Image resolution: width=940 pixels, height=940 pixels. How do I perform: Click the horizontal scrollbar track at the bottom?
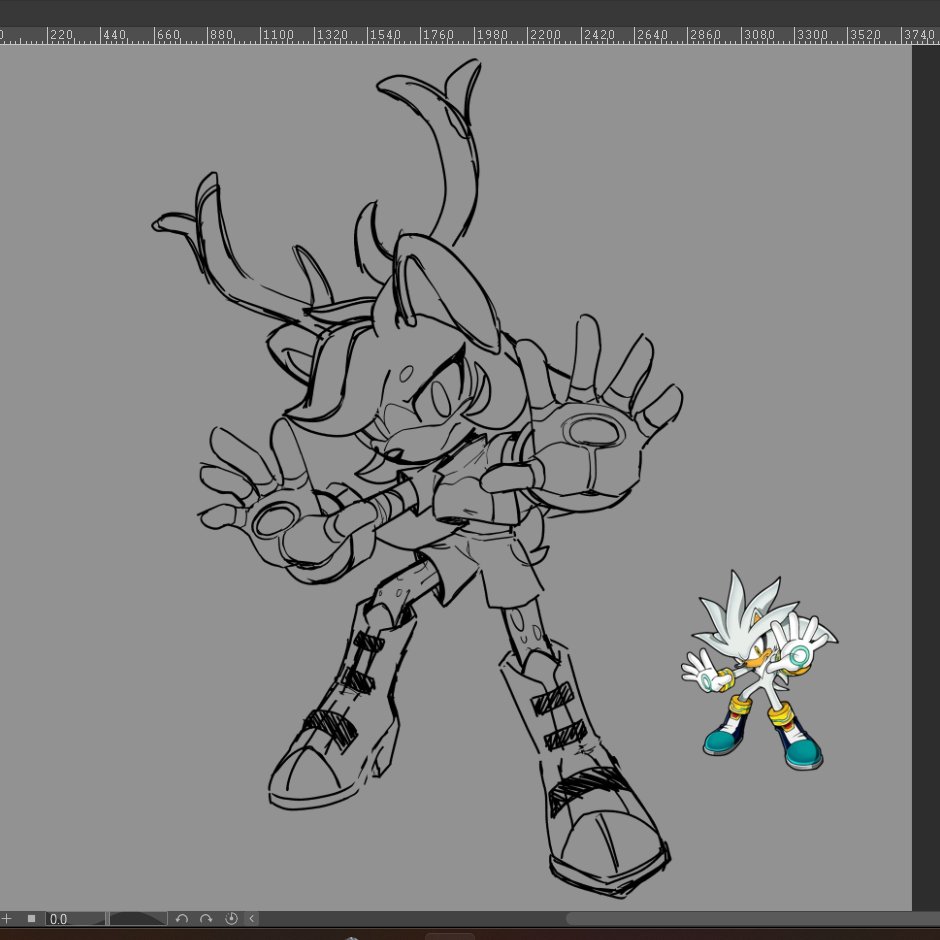click(599, 918)
